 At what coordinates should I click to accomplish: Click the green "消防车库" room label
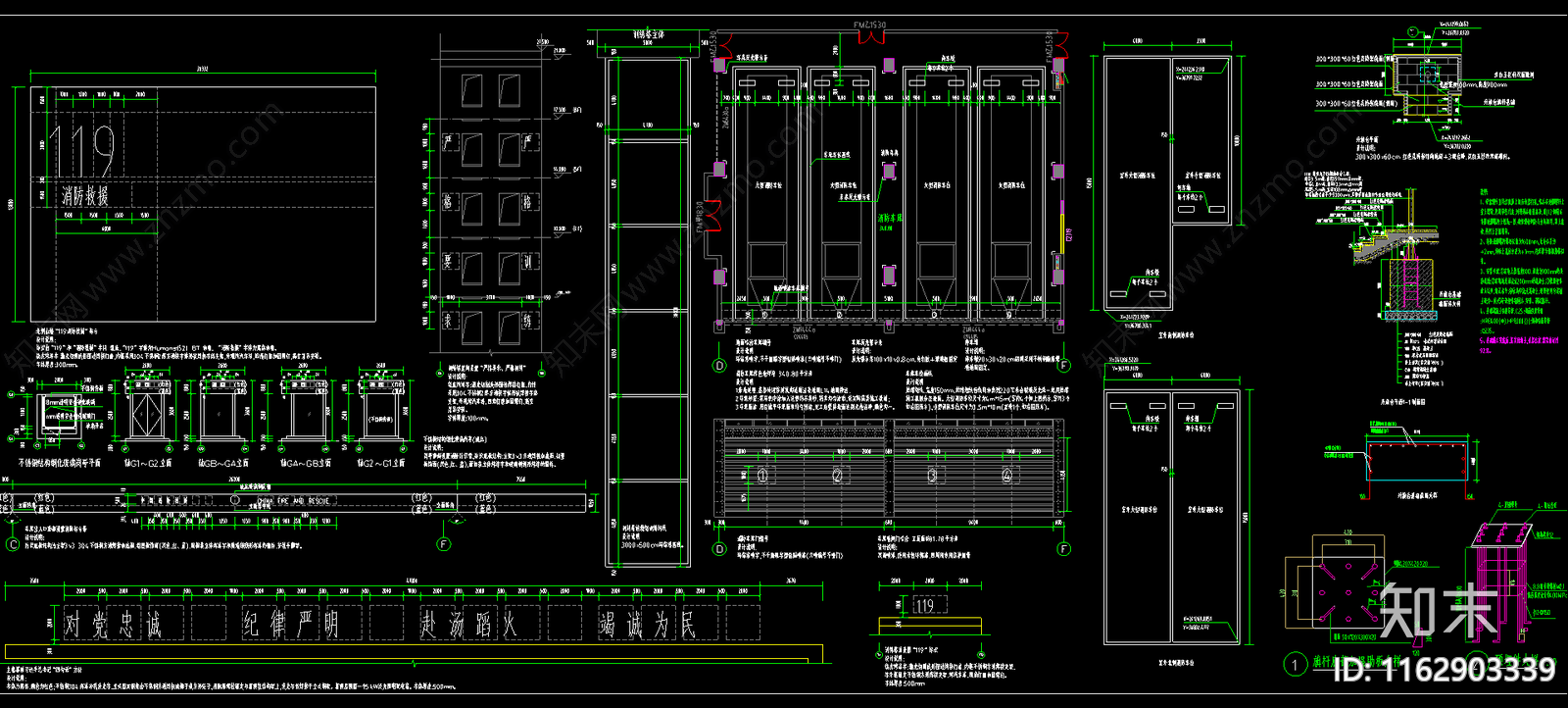tap(890, 219)
